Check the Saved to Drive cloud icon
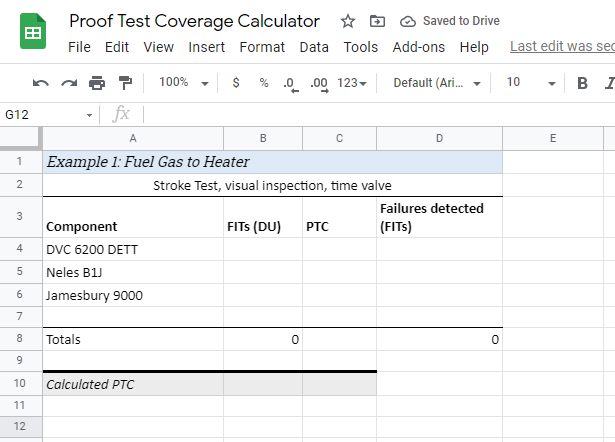Viewport: 615px width, 442px height. click(x=408, y=21)
